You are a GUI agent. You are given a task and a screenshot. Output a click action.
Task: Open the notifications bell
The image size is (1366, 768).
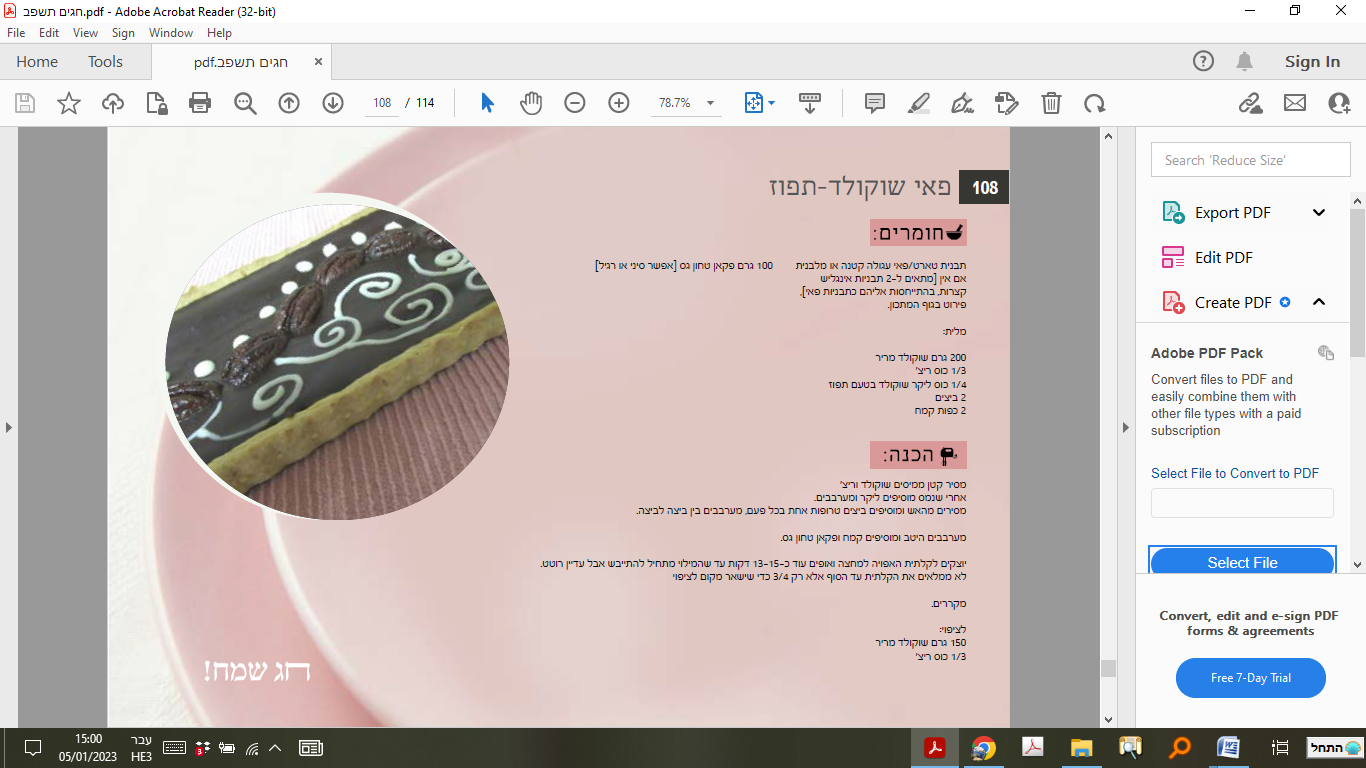click(x=1244, y=61)
